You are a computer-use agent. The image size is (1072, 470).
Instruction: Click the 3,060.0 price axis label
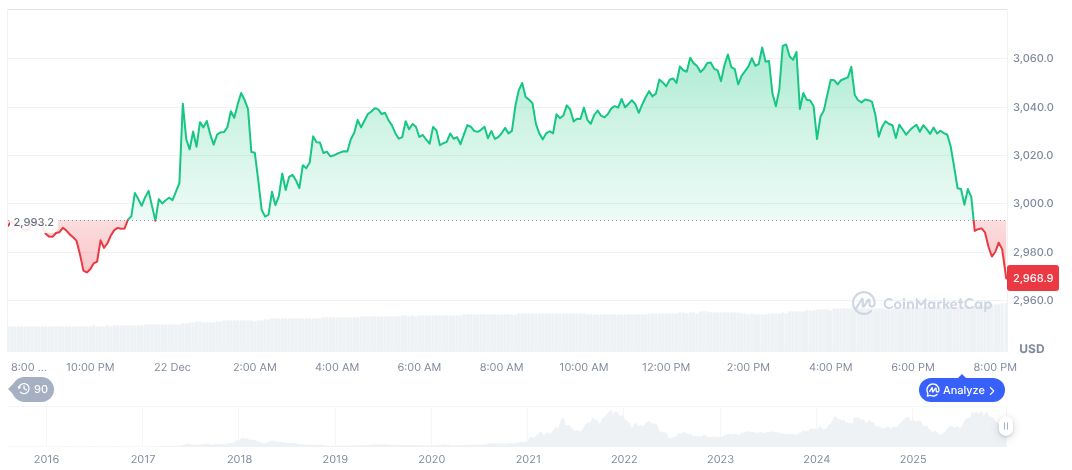pyautogui.click(x=1034, y=58)
